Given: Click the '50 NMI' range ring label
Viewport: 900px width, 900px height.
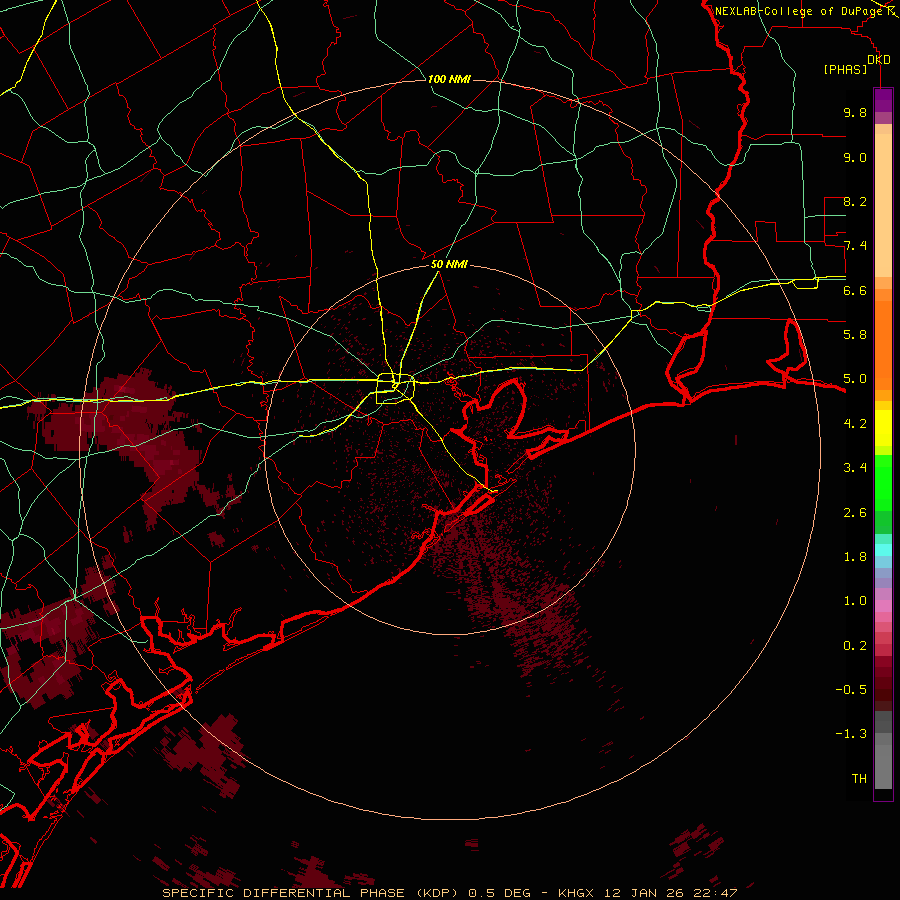Looking at the screenshot, I should pyautogui.click(x=449, y=265).
